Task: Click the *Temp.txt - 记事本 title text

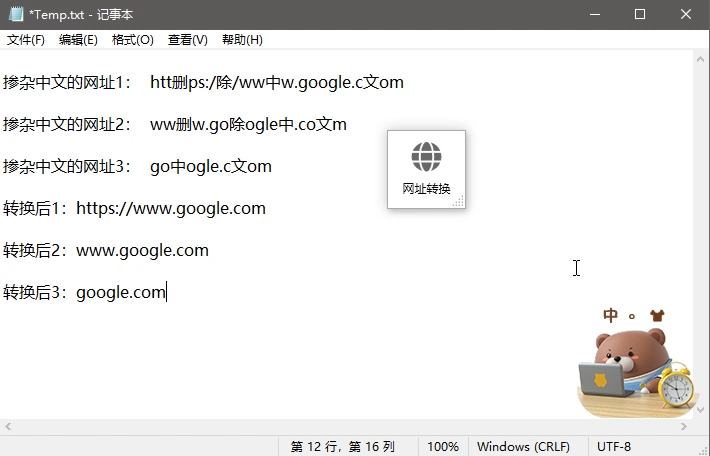Action: 81,15
